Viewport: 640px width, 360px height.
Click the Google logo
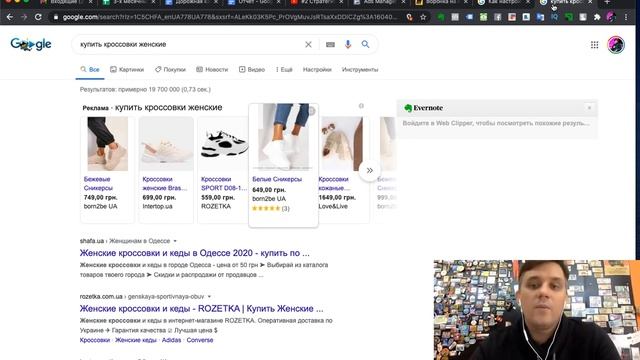pyautogui.click(x=31, y=44)
